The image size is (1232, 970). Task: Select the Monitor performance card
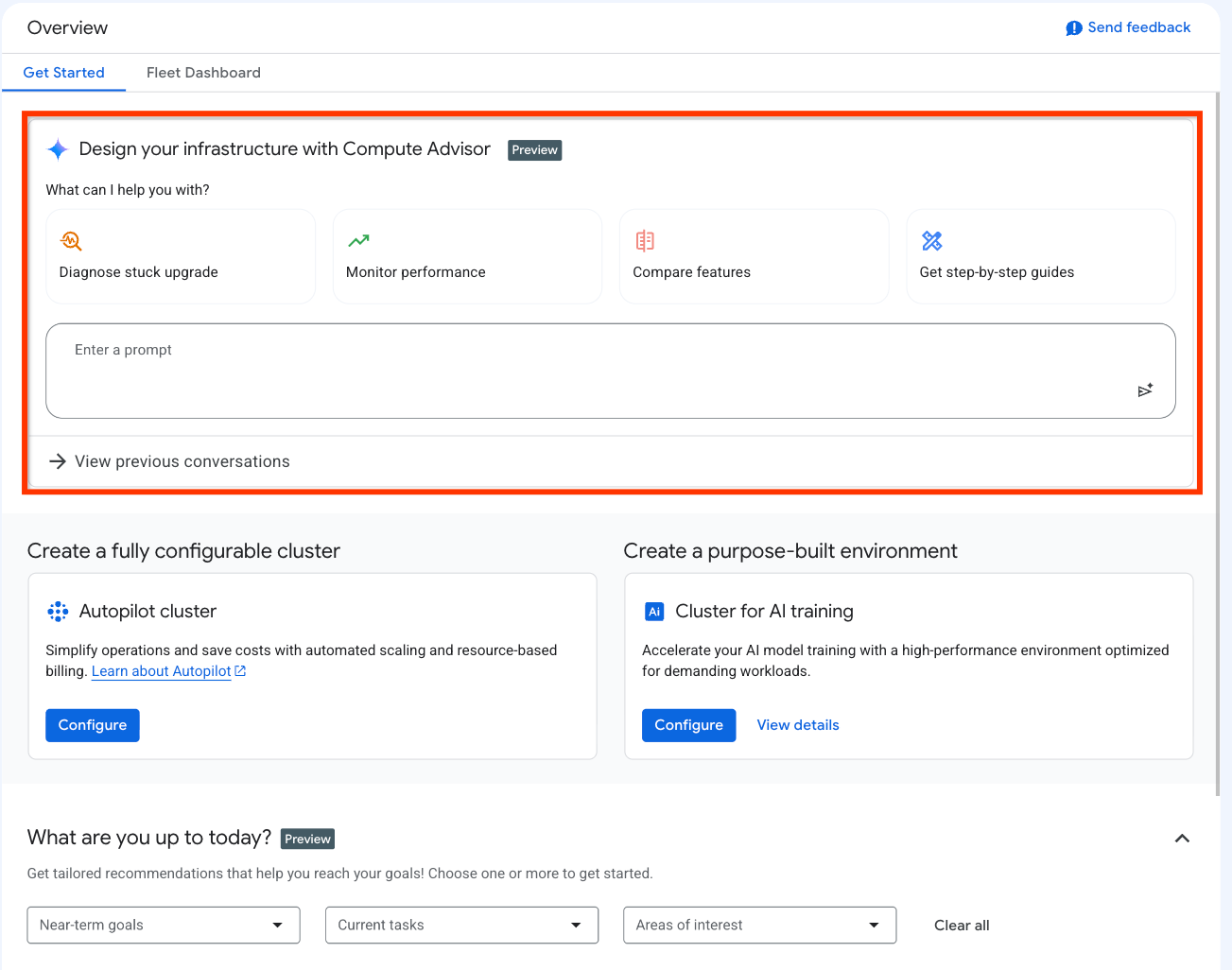(467, 256)
